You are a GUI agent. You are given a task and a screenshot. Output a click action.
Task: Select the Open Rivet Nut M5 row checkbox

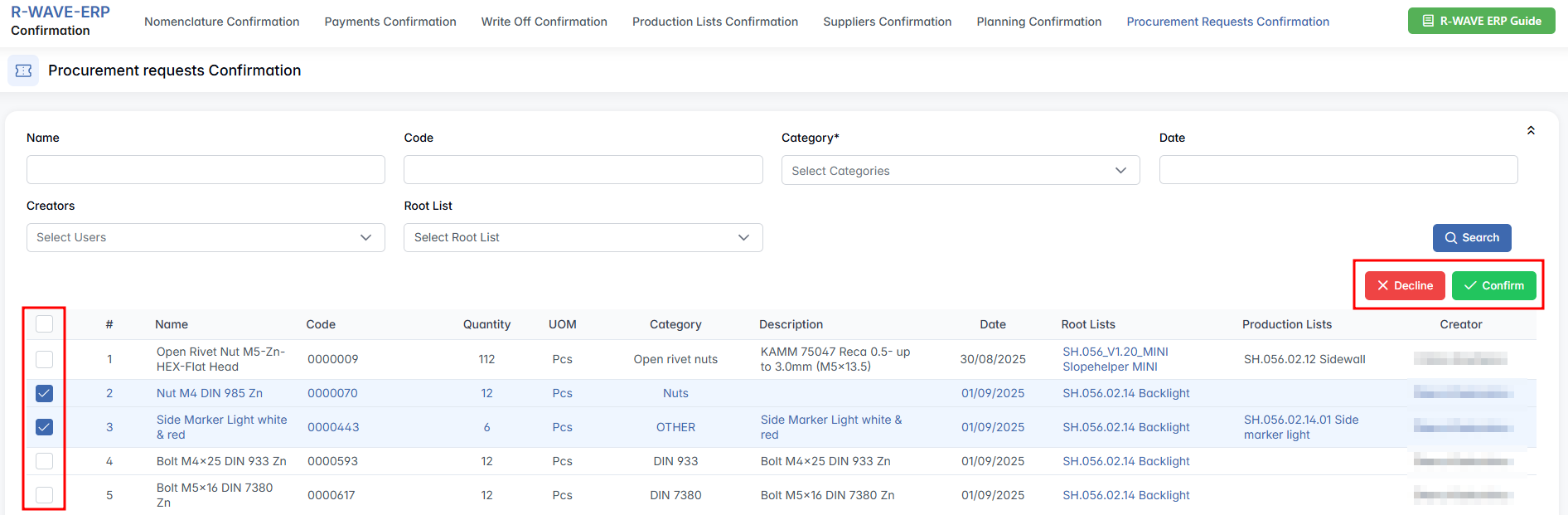click(45, 359)
